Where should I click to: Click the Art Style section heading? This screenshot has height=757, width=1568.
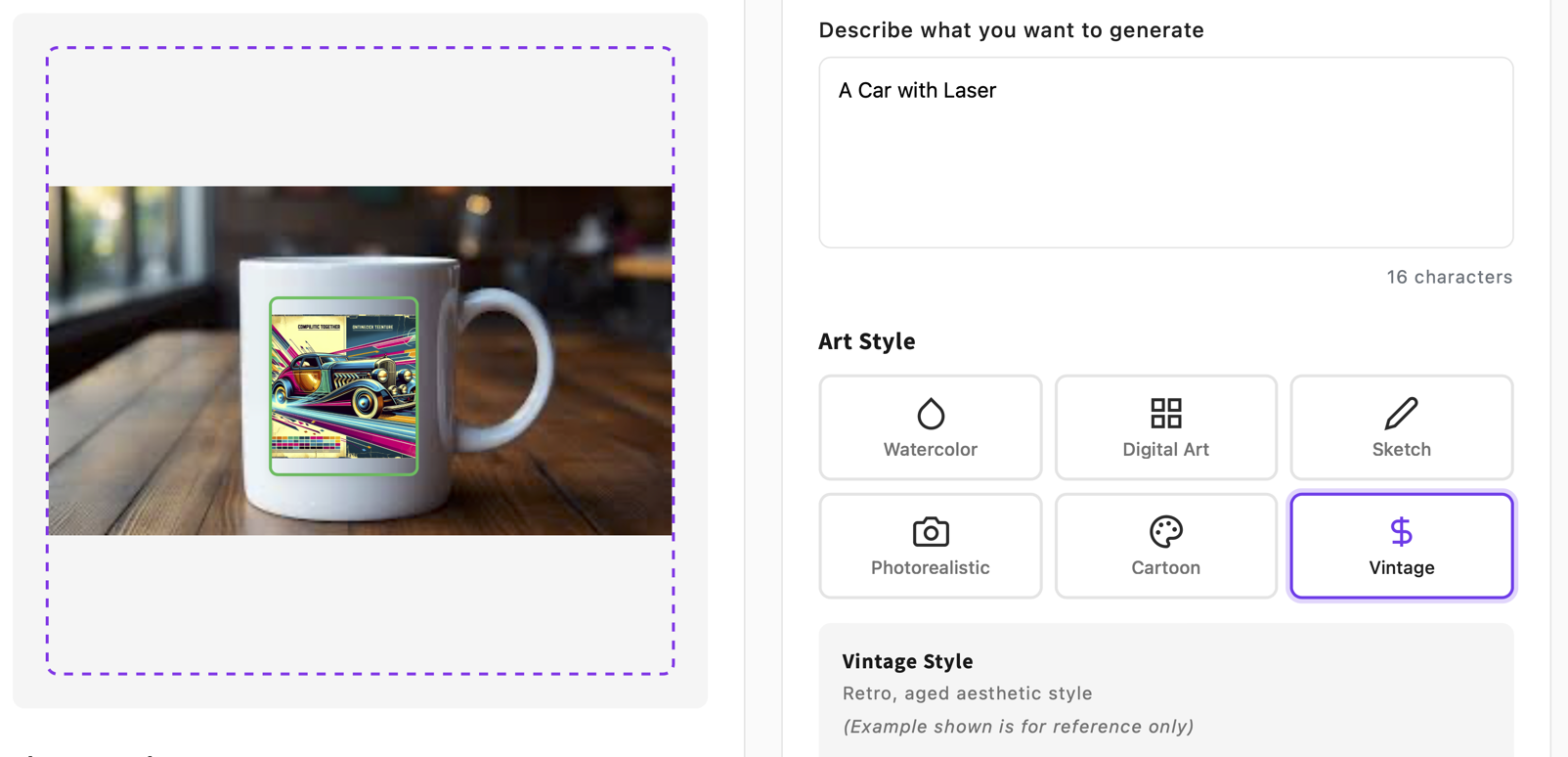click(867, 341)
